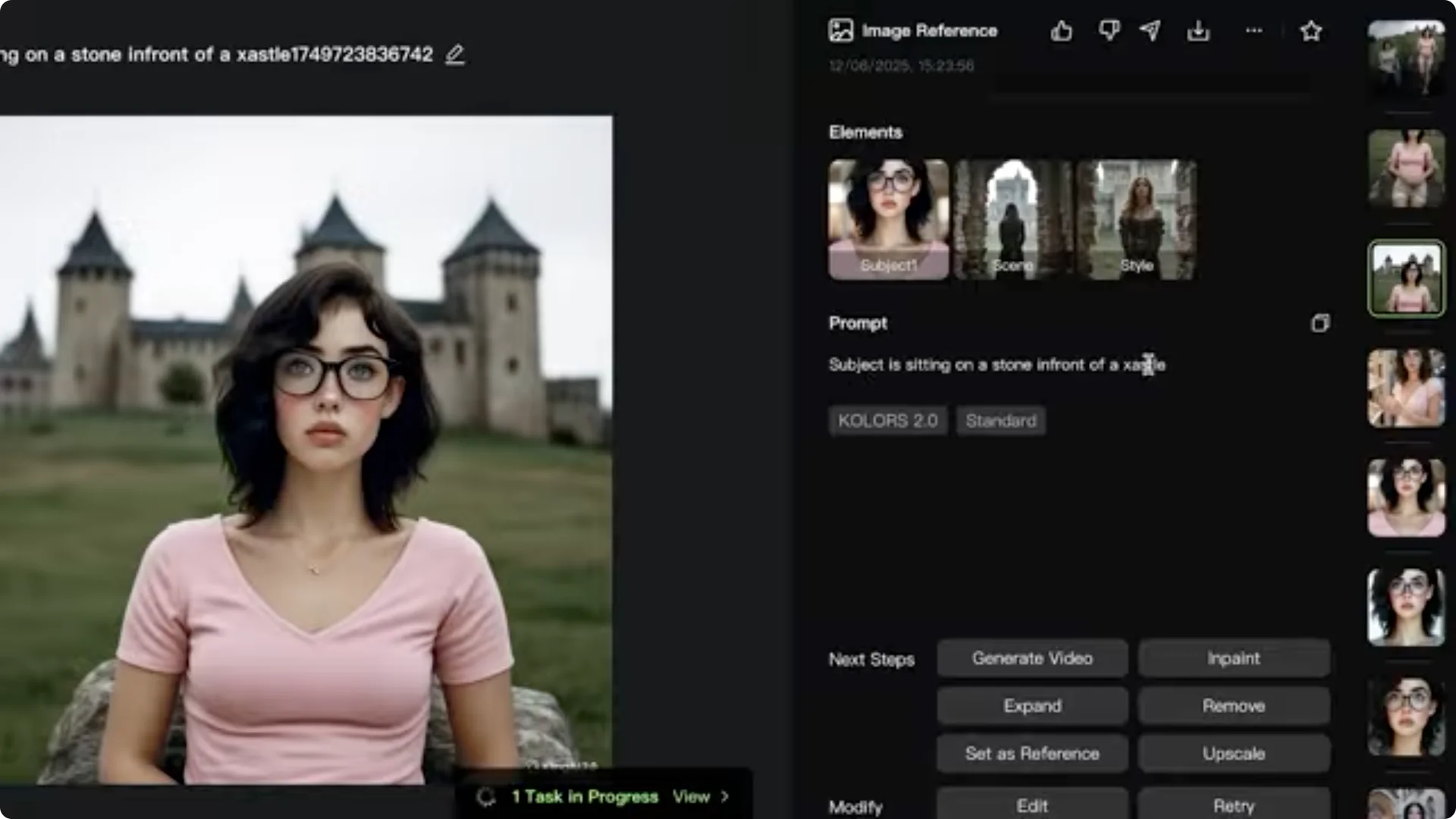This screenshot has height=819, width=1456.
Task: Dislike the image using thumbs down
Action: [1109, 31]
